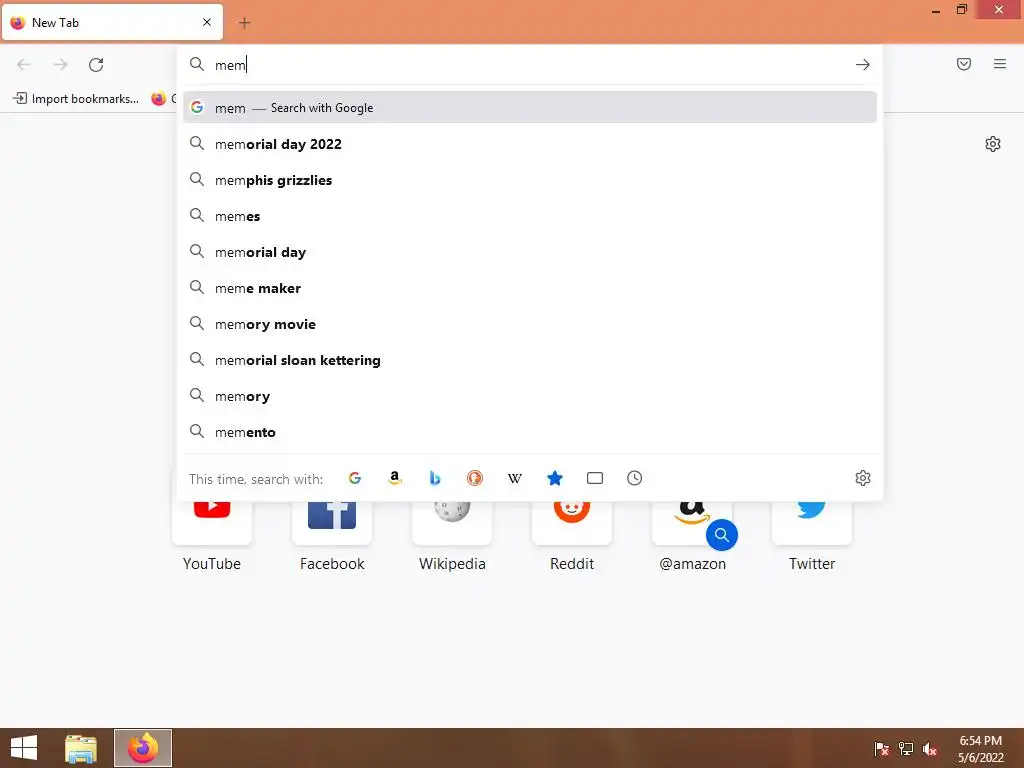The width and height of the screenshot is (1024, 768).
Task: Open Action Center flag icon in tray
Action: 882,748
